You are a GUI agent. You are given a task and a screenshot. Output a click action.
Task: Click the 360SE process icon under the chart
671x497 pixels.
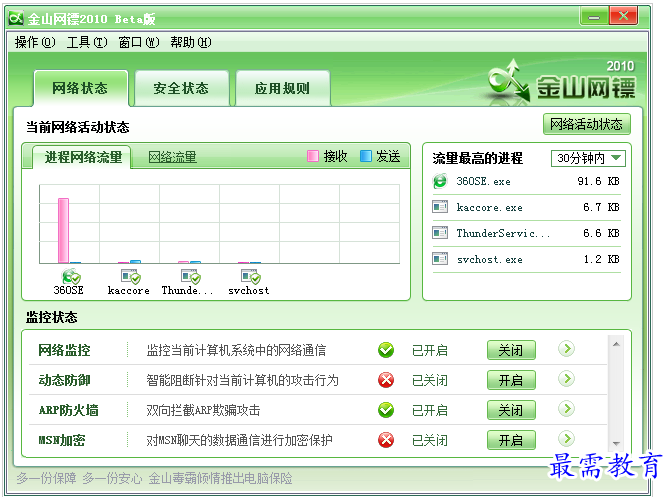(71, 277)
